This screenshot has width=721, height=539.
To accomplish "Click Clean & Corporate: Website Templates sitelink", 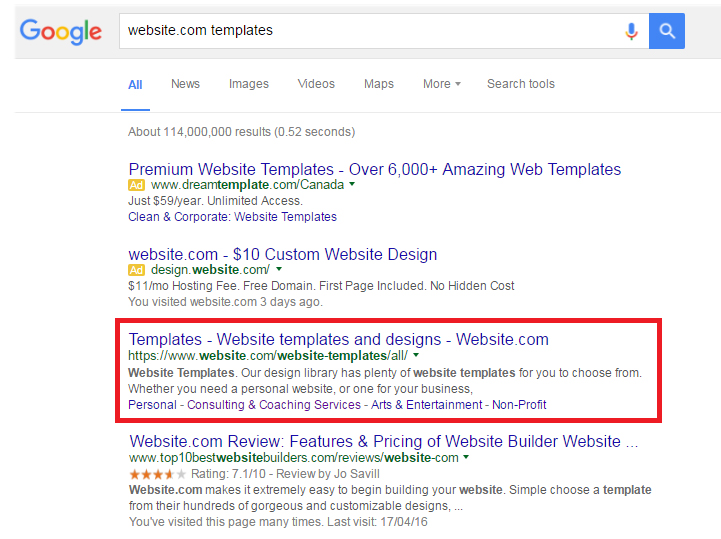I will click(232, 217).
